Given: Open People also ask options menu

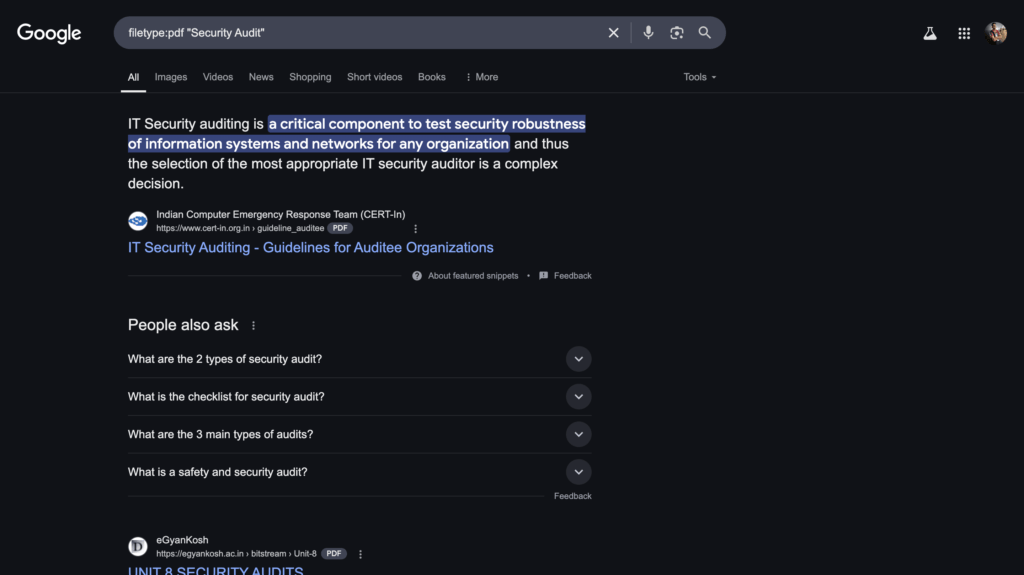Looking at the screenshot, I should [253, 325].
